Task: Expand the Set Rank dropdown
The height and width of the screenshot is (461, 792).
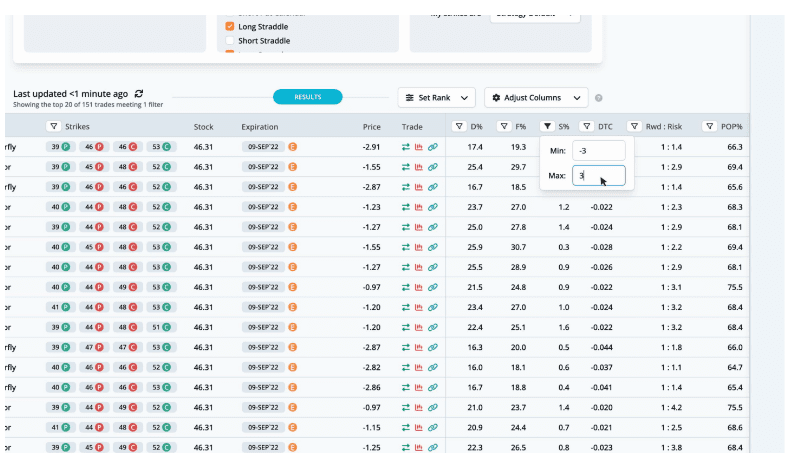Action: (436, 98)
